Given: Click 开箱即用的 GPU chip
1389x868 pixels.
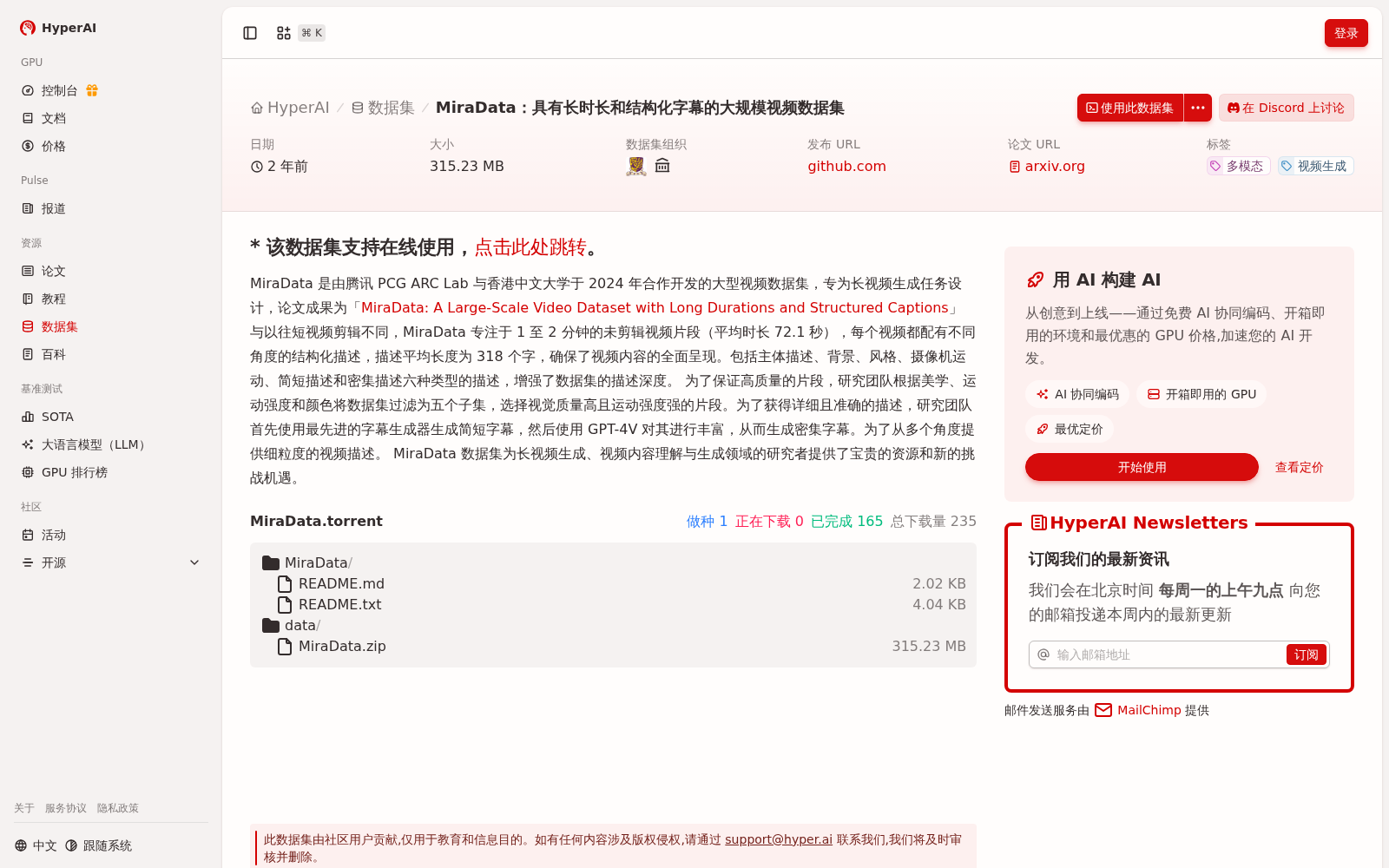Looking at the screenshot, I should 1201,394.
